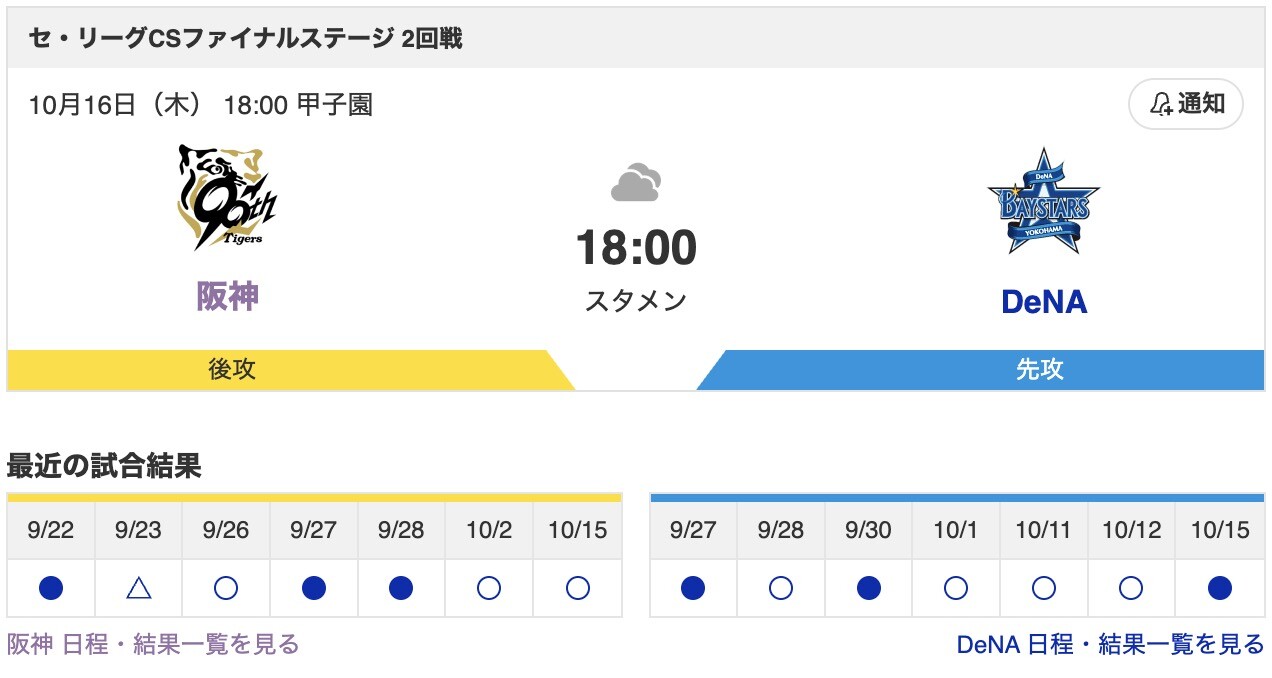Open the DeNA team name link
This screenshot has height=678, width=1272.
coord(1043,301)
